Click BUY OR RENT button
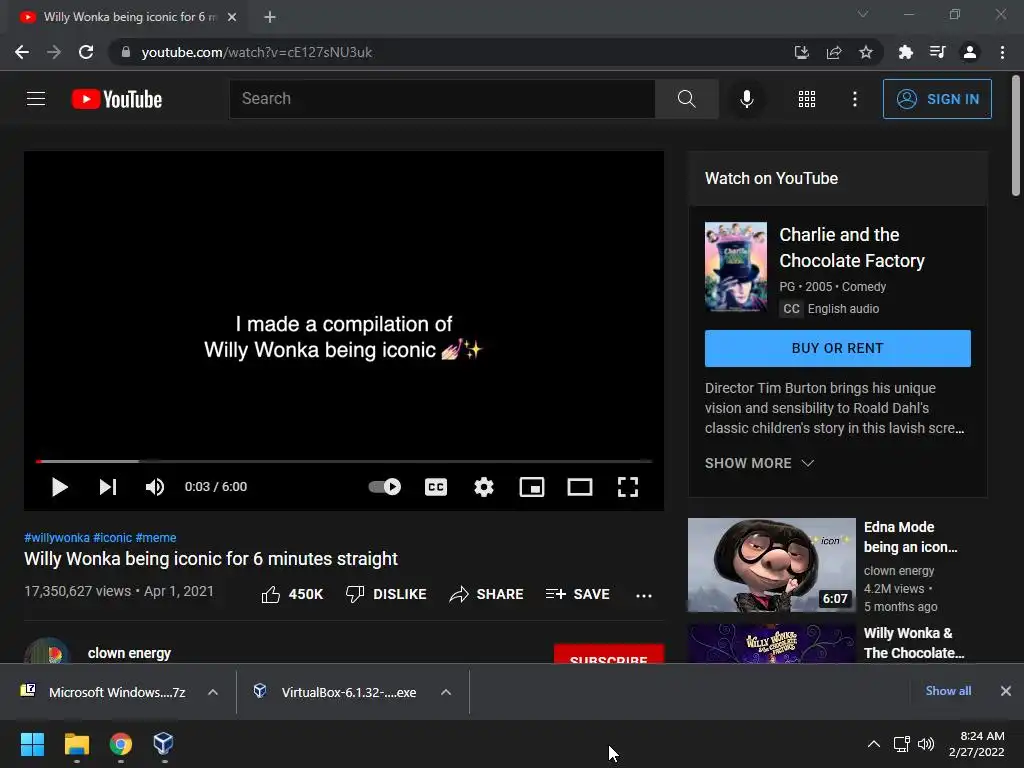Screen dimensions: 1024x768 click(837, 348)
